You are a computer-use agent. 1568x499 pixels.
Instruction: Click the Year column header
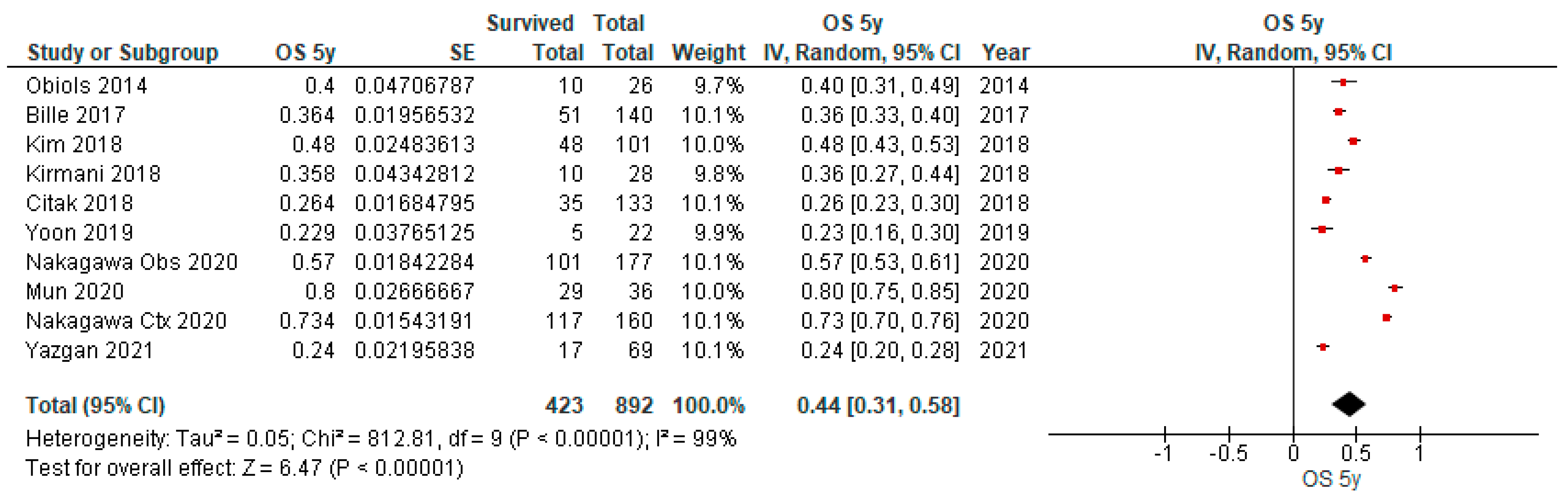(1006, 53)
